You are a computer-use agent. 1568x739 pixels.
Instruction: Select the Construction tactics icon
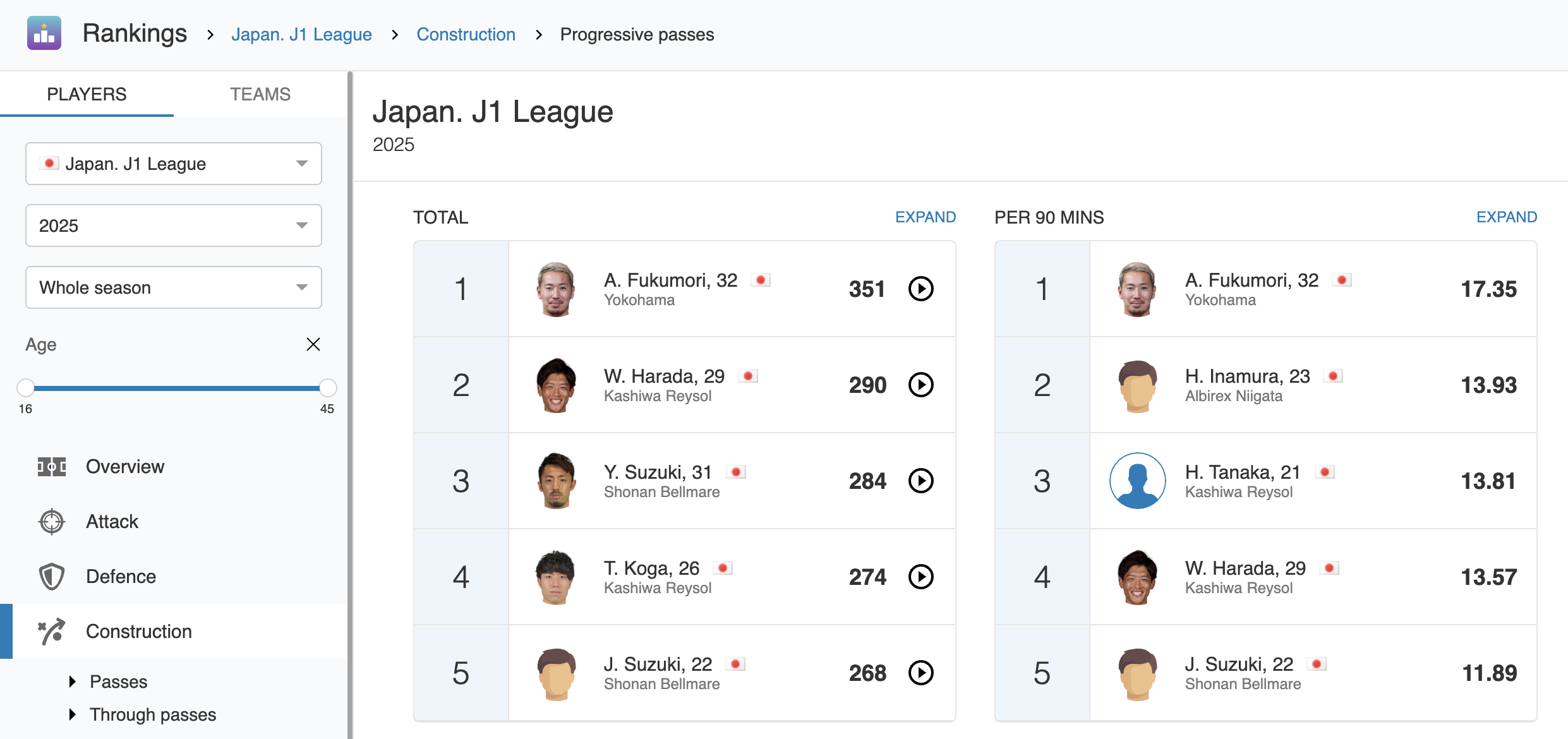[52, 632]
